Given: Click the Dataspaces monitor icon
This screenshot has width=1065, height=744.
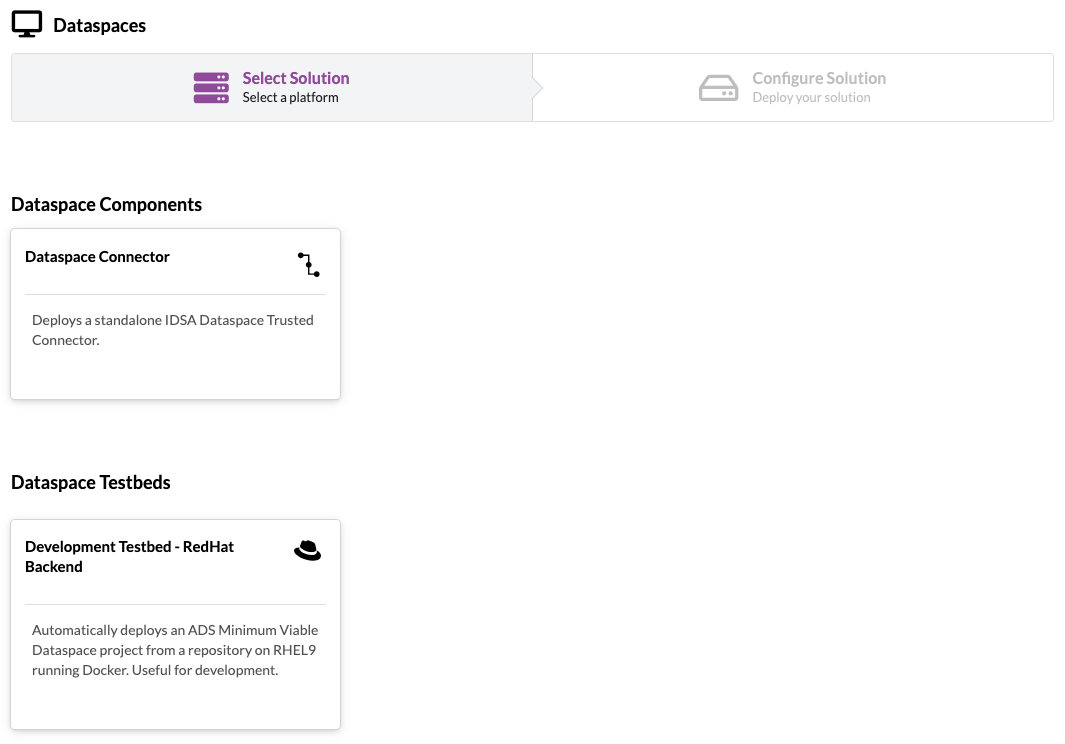Looking at the screenshot, I should (x=26, y=24).
